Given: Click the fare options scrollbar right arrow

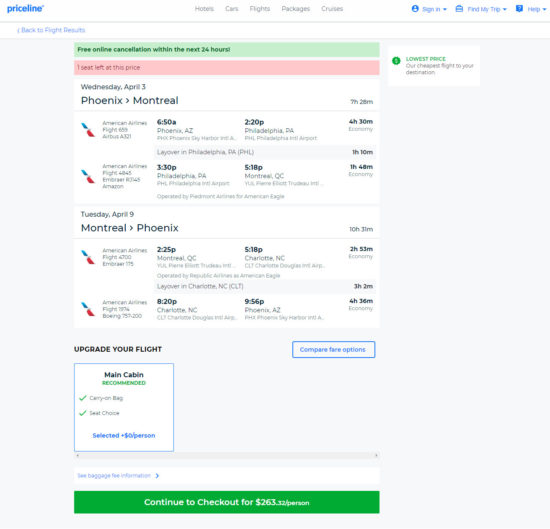Looking at the screenshot, I should (376, 455).
